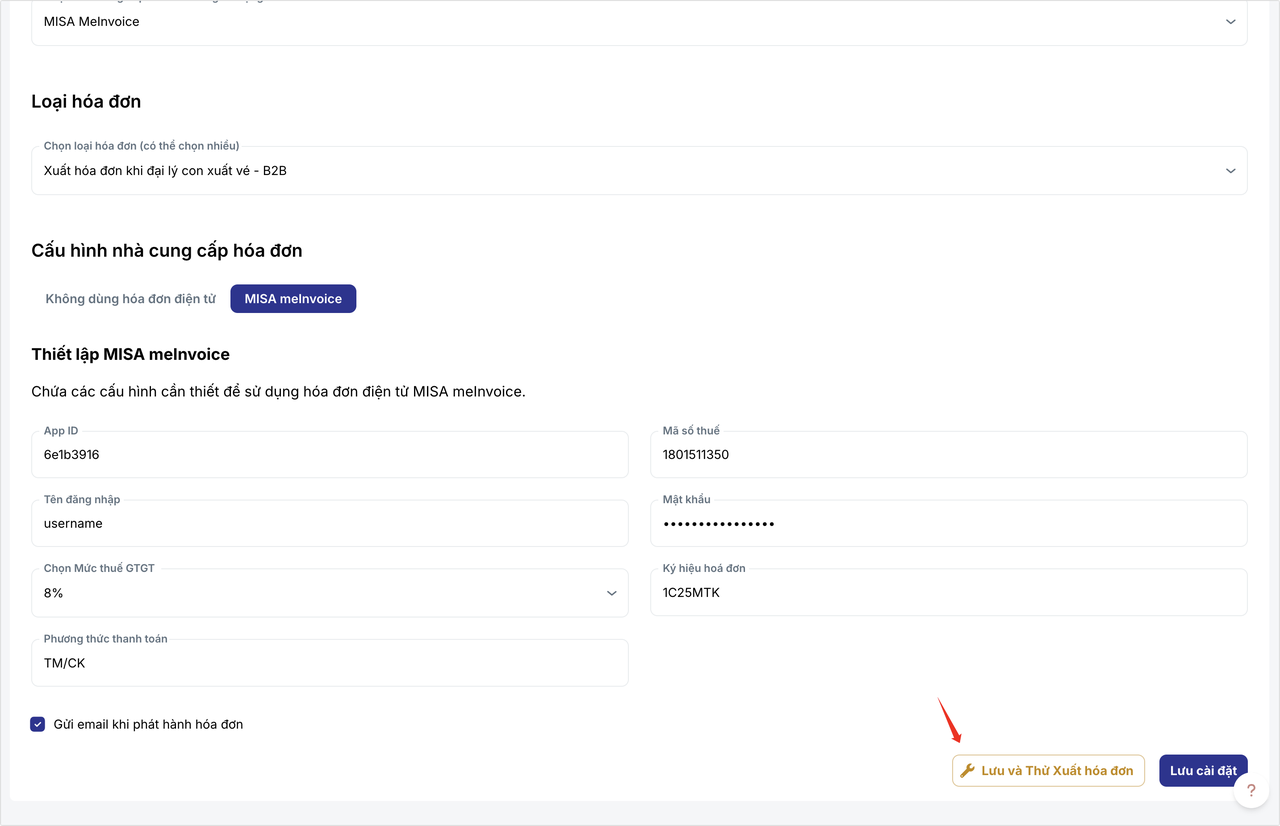Click the 'Lưu và Thử Xuất hóa đơn' button

(1048, 771)
